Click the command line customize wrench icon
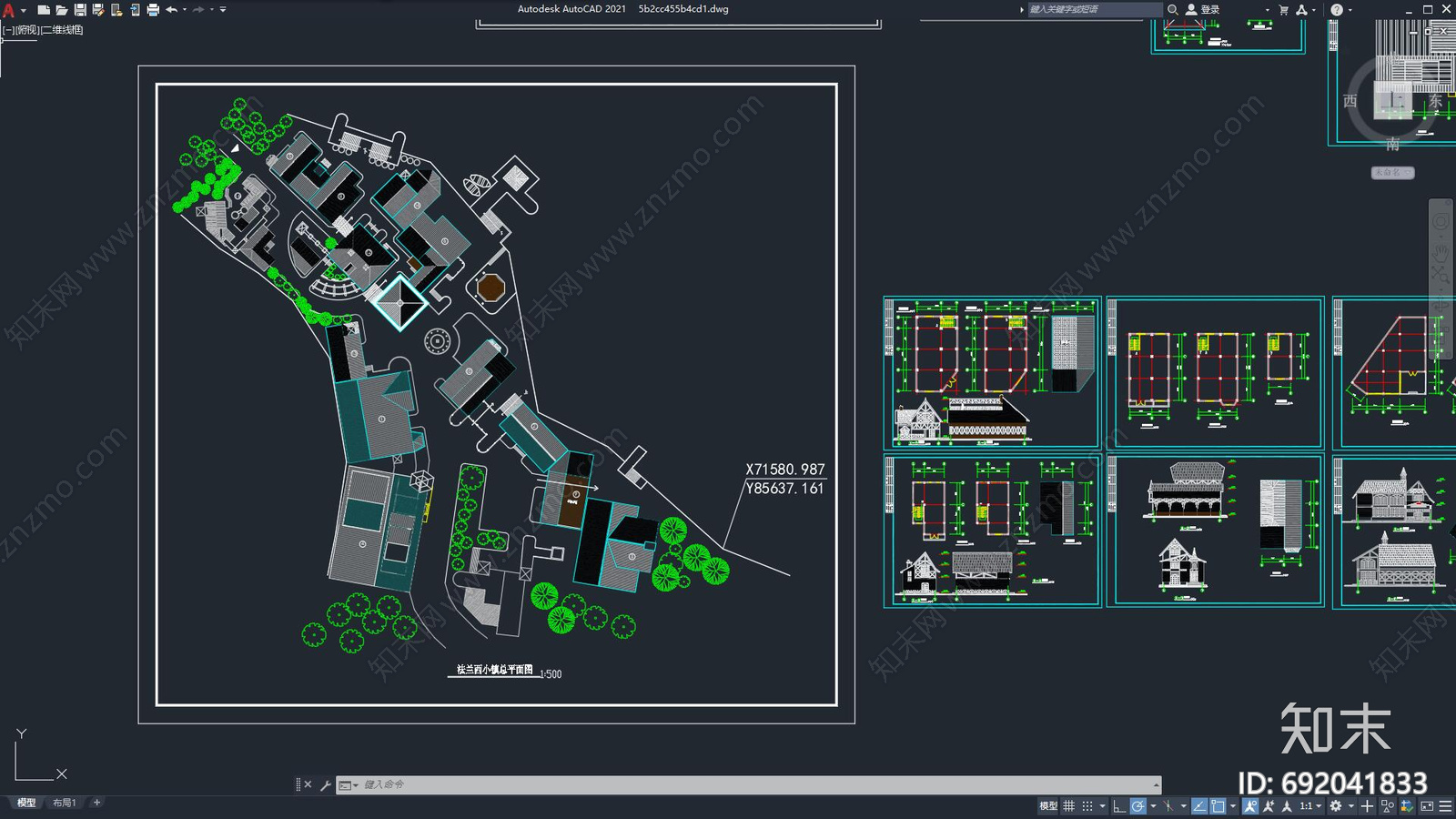 pos(325,784)
